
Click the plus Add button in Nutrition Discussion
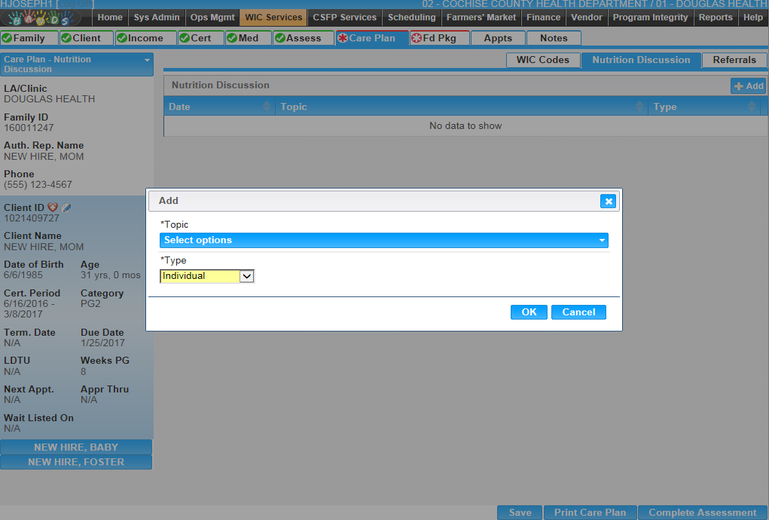(749, 87)
